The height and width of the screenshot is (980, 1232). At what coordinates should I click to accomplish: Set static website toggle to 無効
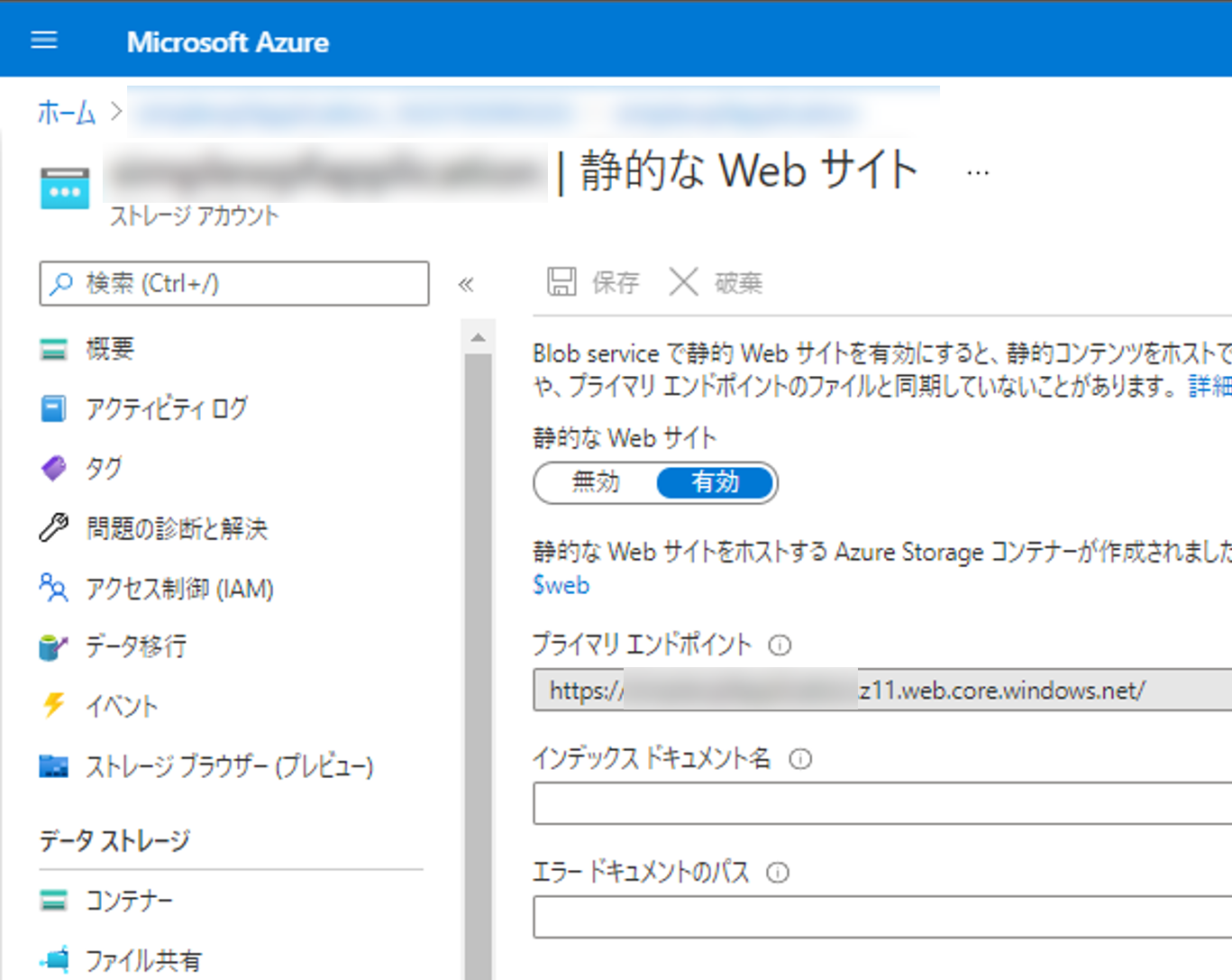pos(596,482)
